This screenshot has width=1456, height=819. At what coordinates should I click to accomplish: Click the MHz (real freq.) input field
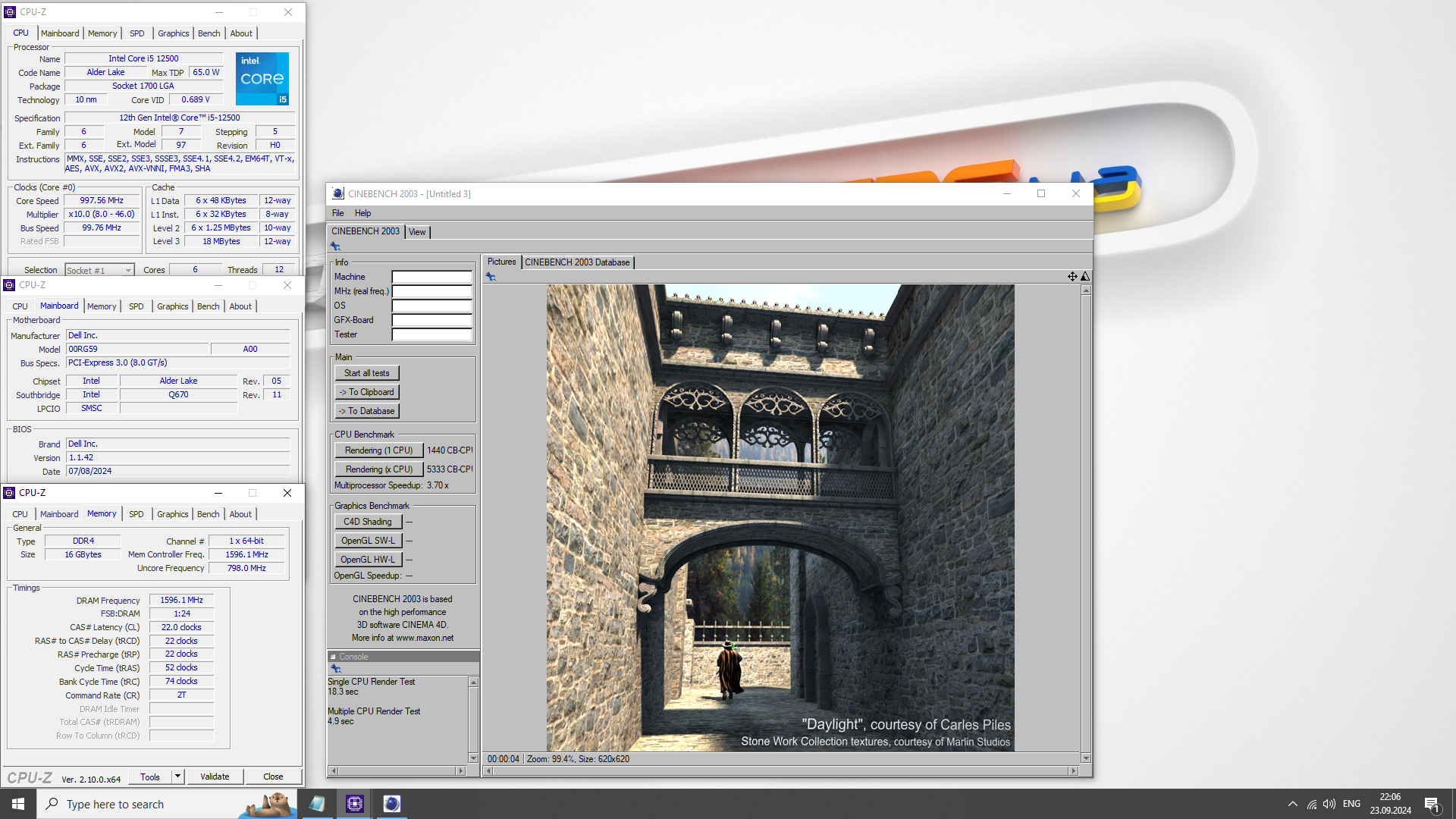point(431,291)
